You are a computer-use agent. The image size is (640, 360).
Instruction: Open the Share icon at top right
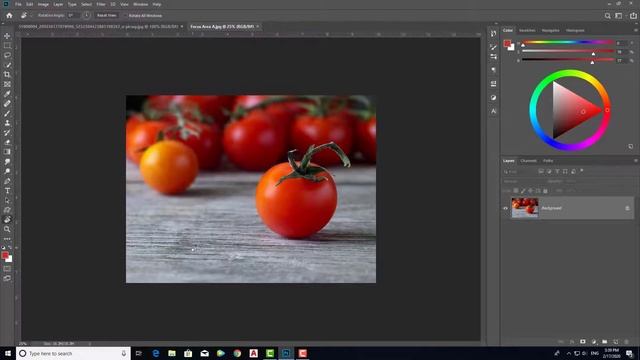[x=633, y=16]
